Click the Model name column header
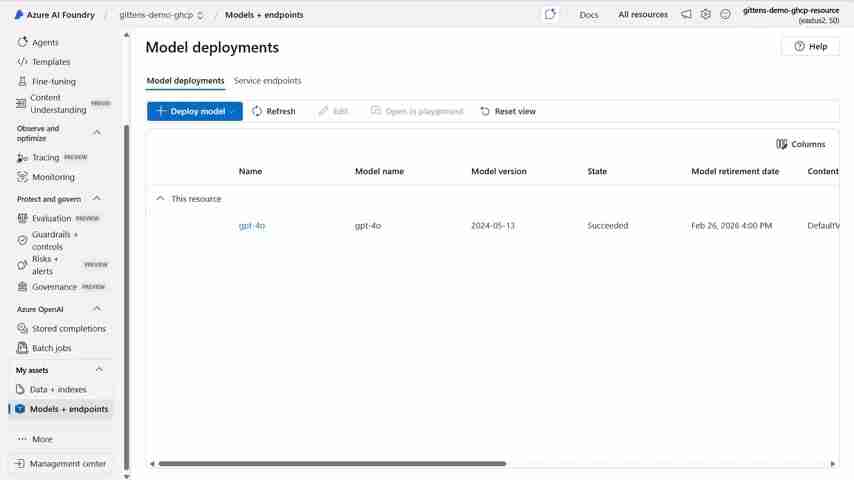The height and width of the screenshot is (480, 854). (380, 171)
